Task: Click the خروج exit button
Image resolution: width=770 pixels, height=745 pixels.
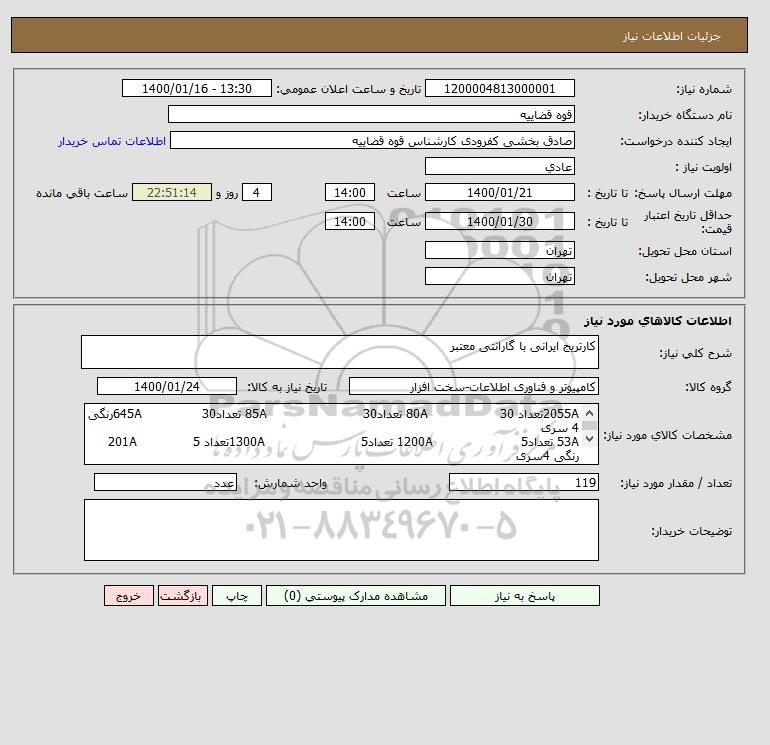Action: click(129, 595)
